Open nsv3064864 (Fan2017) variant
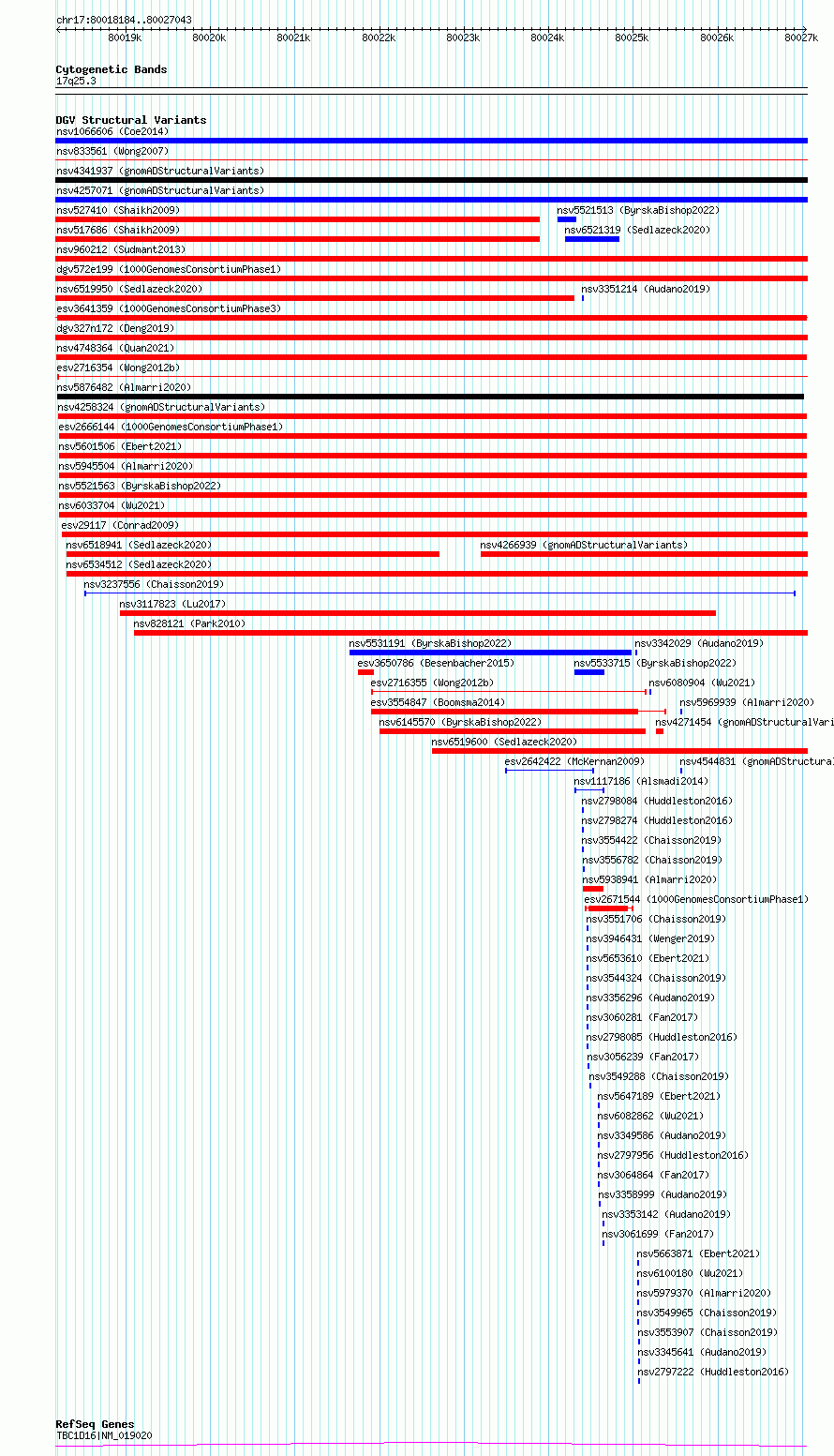The image size is (834, 1456). [x=654, y=1175]
